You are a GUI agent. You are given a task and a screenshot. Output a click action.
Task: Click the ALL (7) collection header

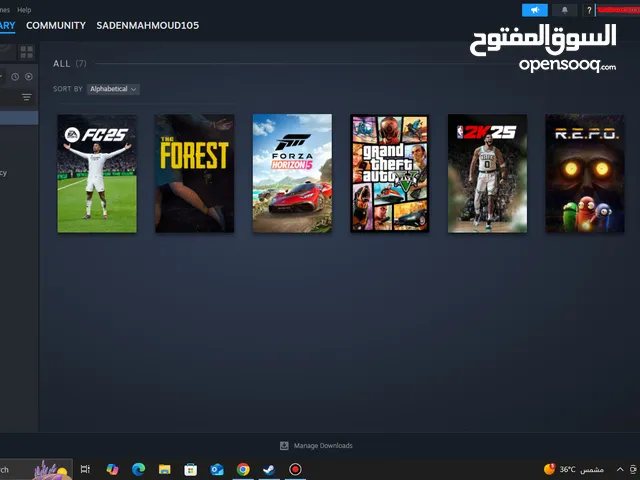pos(70,64)
